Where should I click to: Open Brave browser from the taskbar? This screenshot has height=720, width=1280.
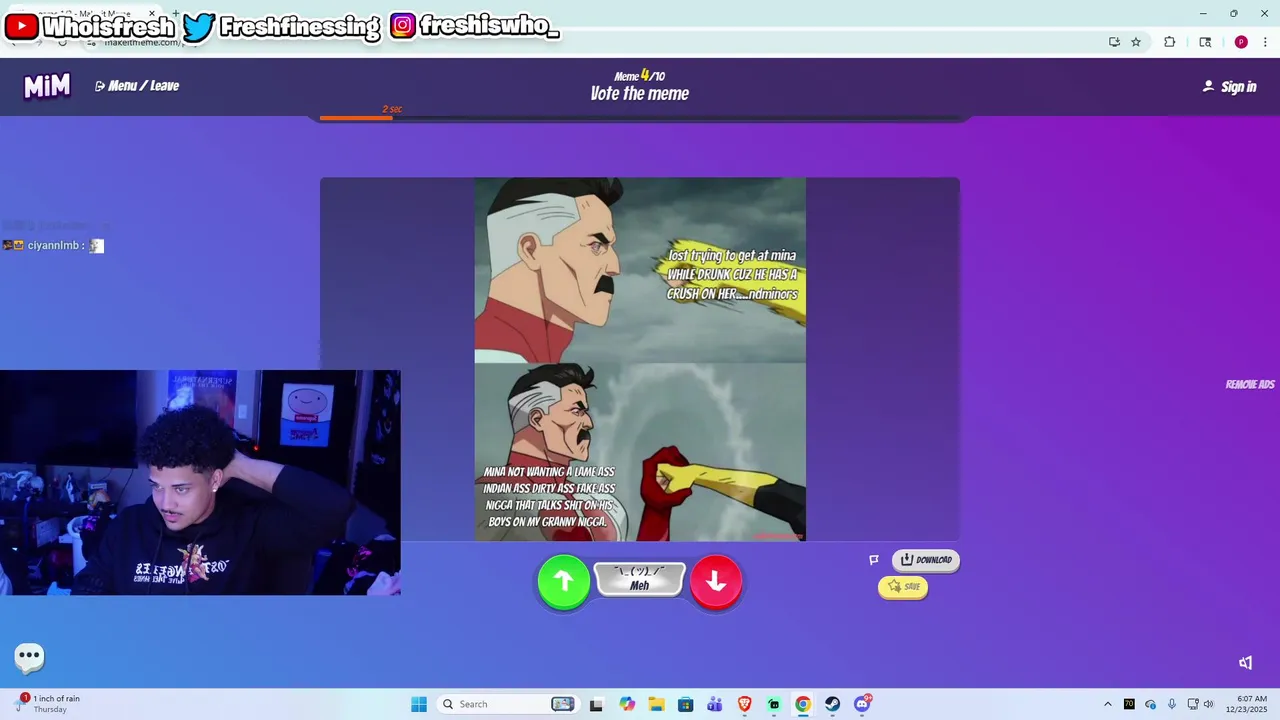click(x=744, y=704)
